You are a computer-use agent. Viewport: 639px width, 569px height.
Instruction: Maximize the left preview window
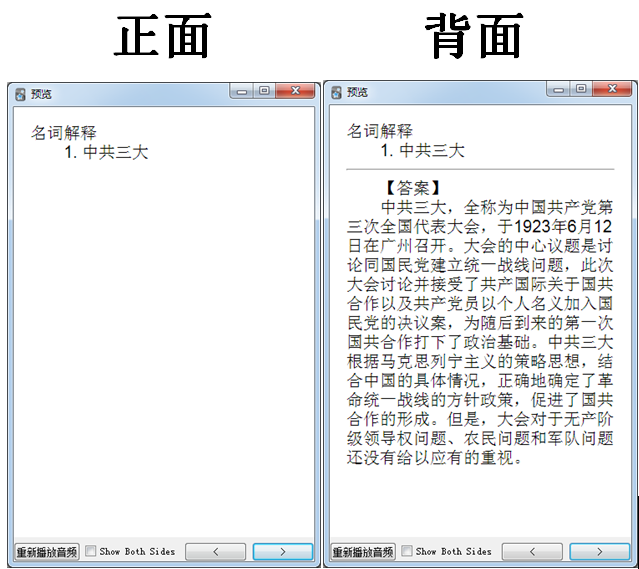pos(264,91)
